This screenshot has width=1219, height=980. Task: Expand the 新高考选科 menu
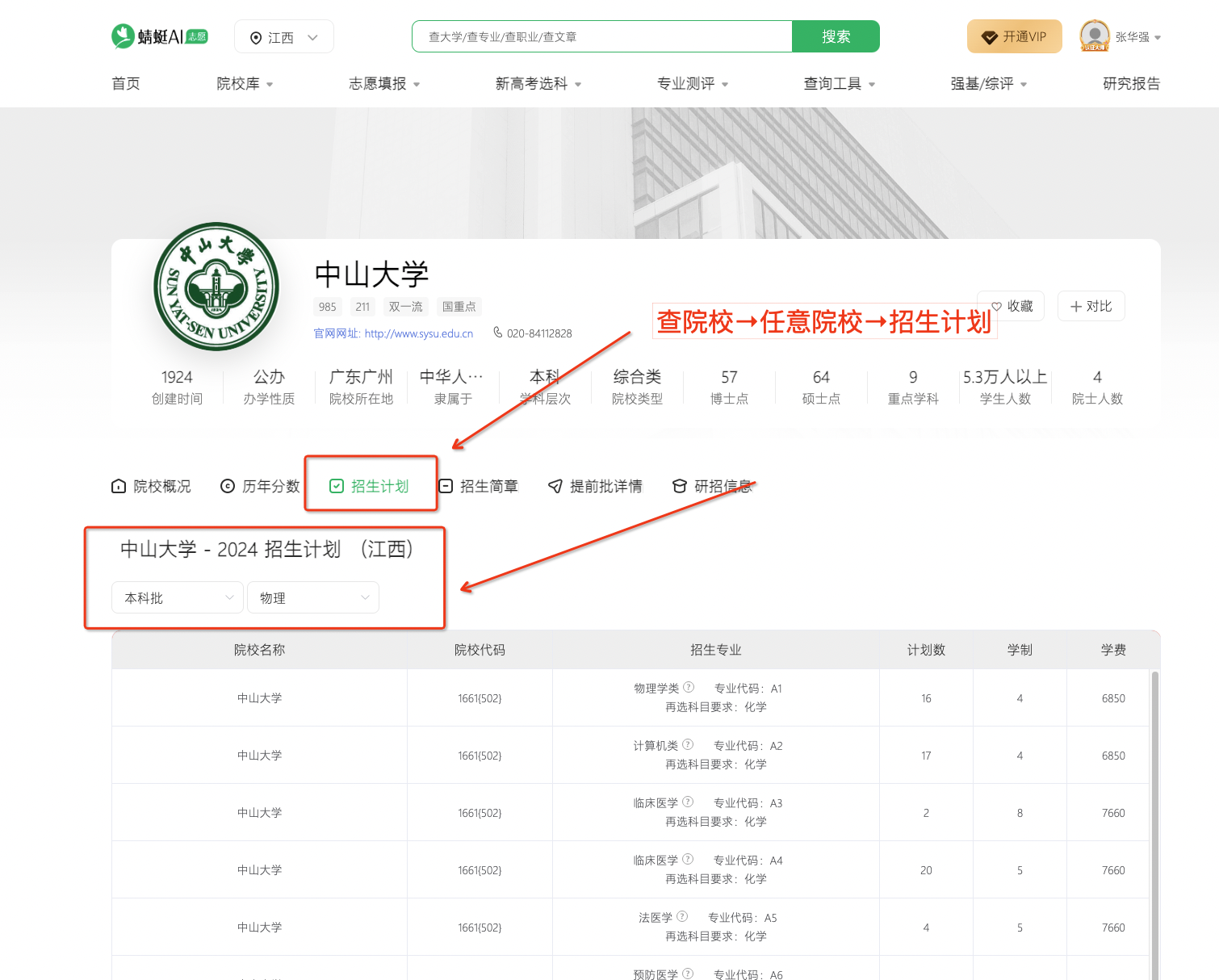tap(538, 84)
